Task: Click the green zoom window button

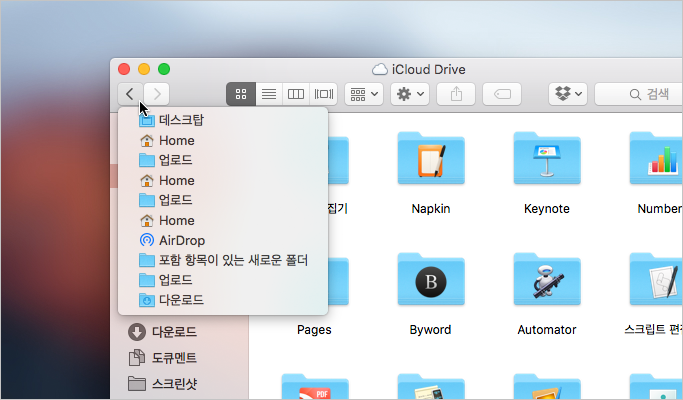Action: [x=164, y=69]
